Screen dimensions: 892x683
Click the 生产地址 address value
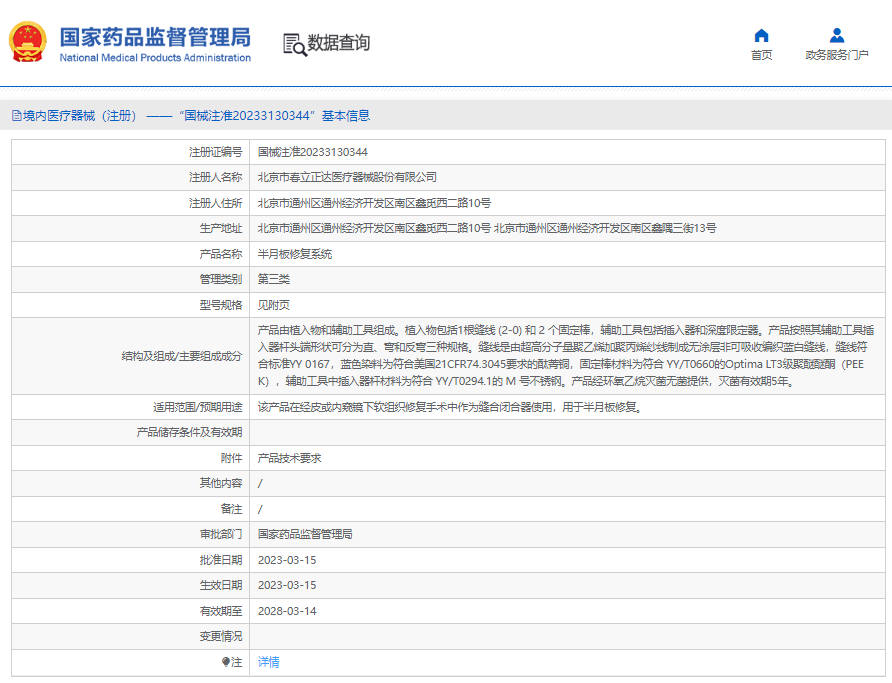487,228
